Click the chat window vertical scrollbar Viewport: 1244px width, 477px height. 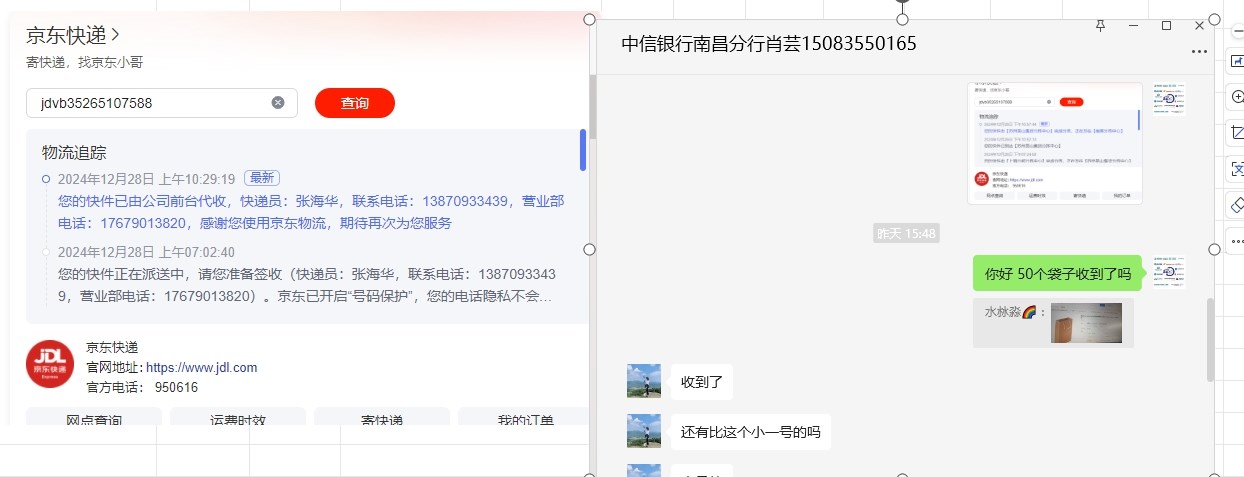(x=1210, y=338)
